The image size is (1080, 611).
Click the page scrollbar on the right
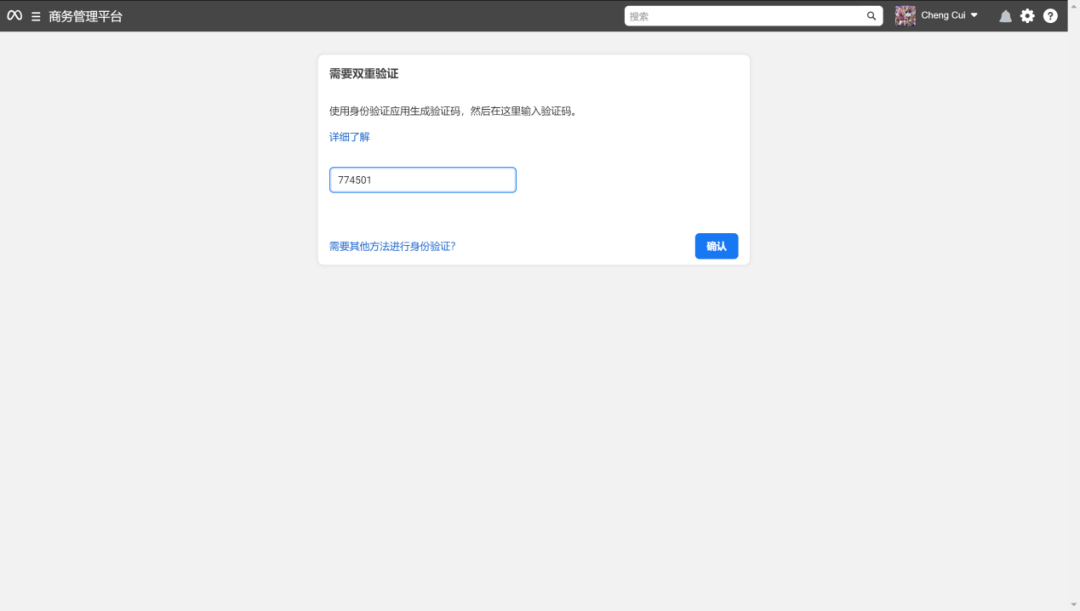click(1073, 300)
